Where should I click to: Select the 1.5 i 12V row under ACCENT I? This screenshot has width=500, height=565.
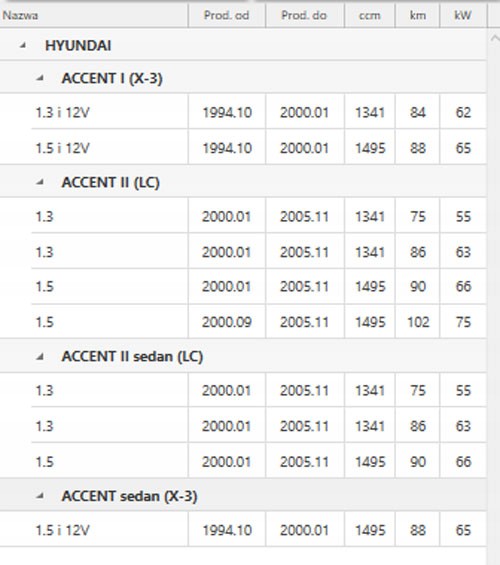259,148
